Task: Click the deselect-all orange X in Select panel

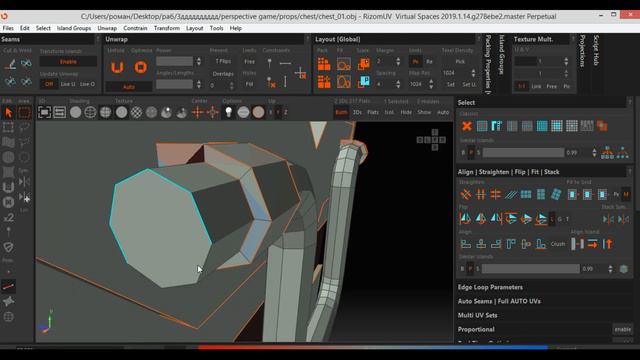Action: pos(467,126)
